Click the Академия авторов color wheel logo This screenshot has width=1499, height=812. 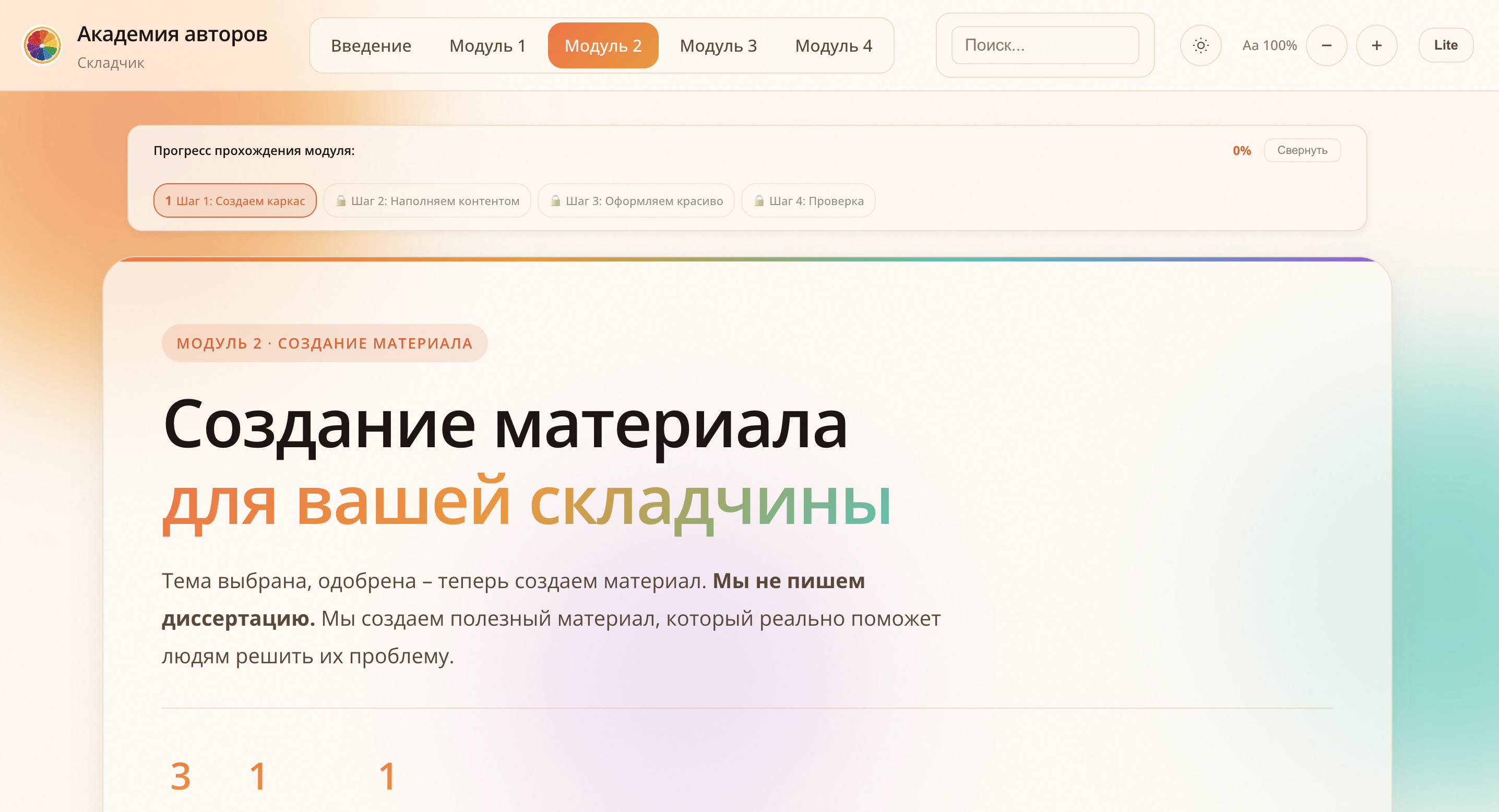pos(42,45)
